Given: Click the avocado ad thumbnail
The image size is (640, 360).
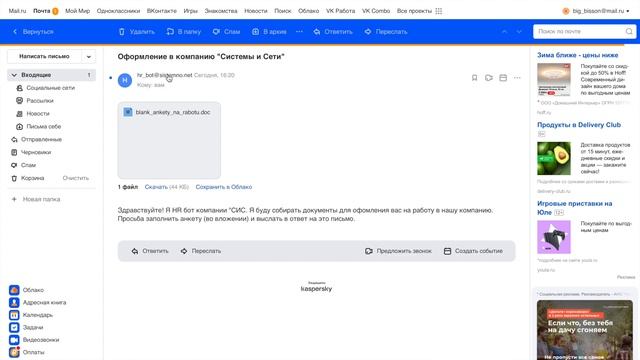Looking at the screenshot, I should pyautogui.click(x=554, y=158).
